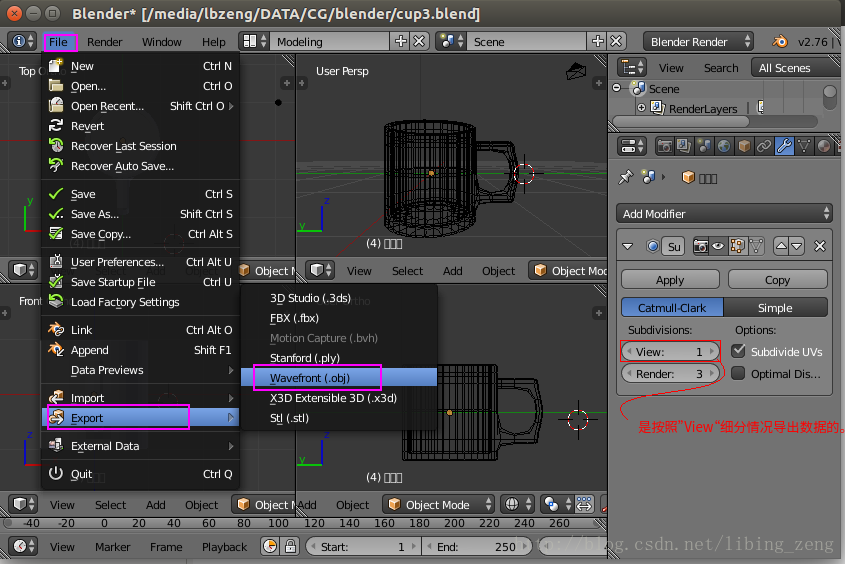Adjust the View subdivisions field
This screenshot has width=845, height=564.
coord(670,352)
